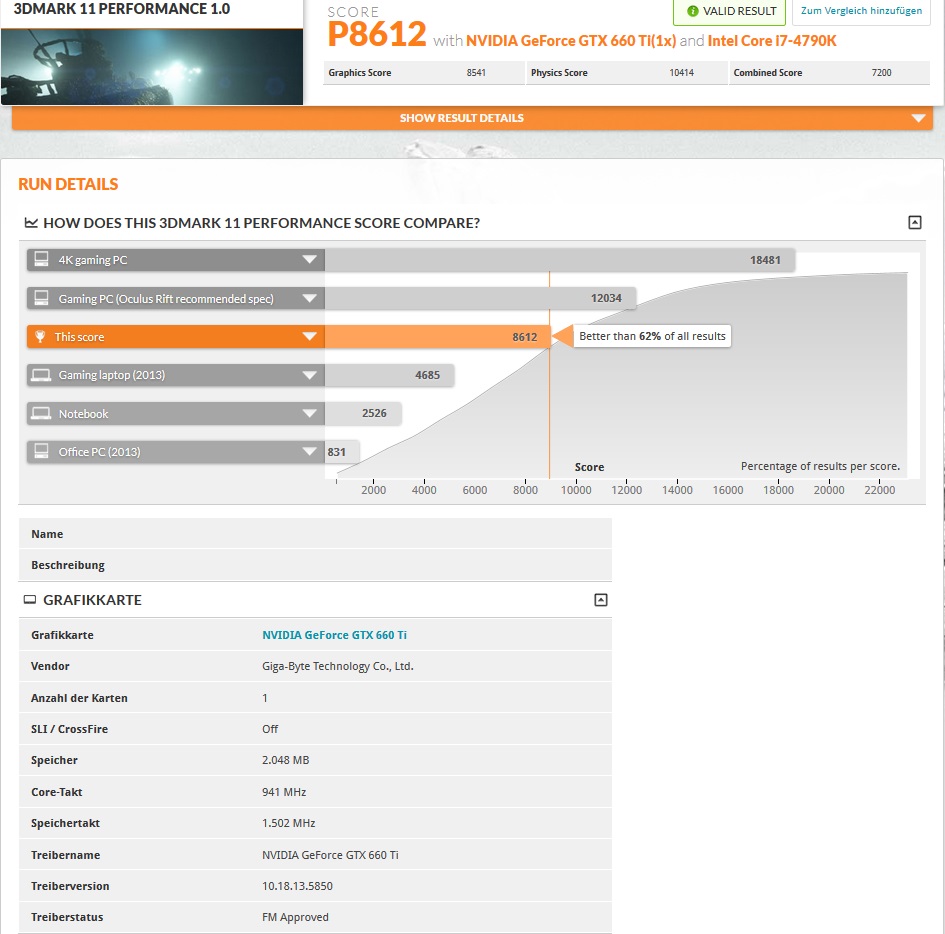This screenshot has height=934, width=945.
Task: Click the Core-Takt 941 MHz value
Action: [284, 792]
